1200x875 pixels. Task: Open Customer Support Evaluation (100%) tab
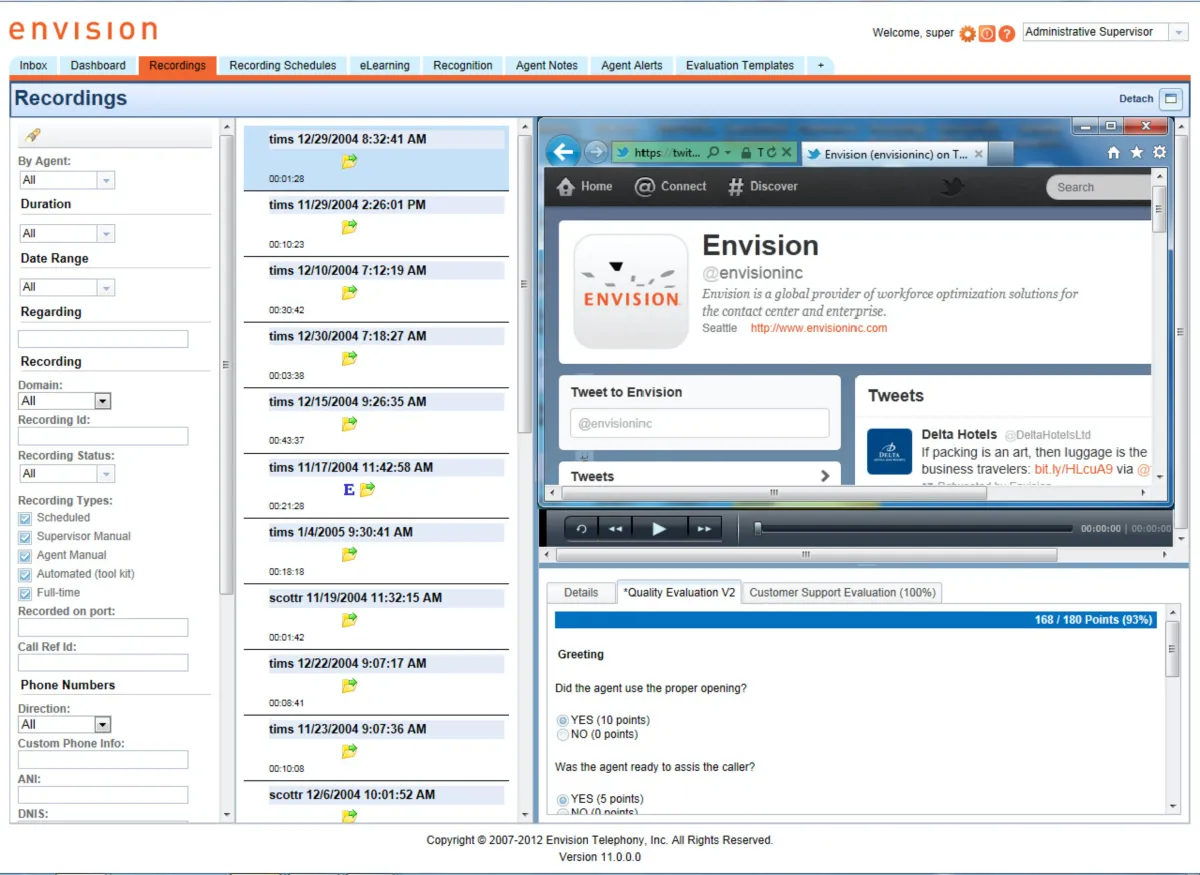pyautogui.click(x=842, y=593)
